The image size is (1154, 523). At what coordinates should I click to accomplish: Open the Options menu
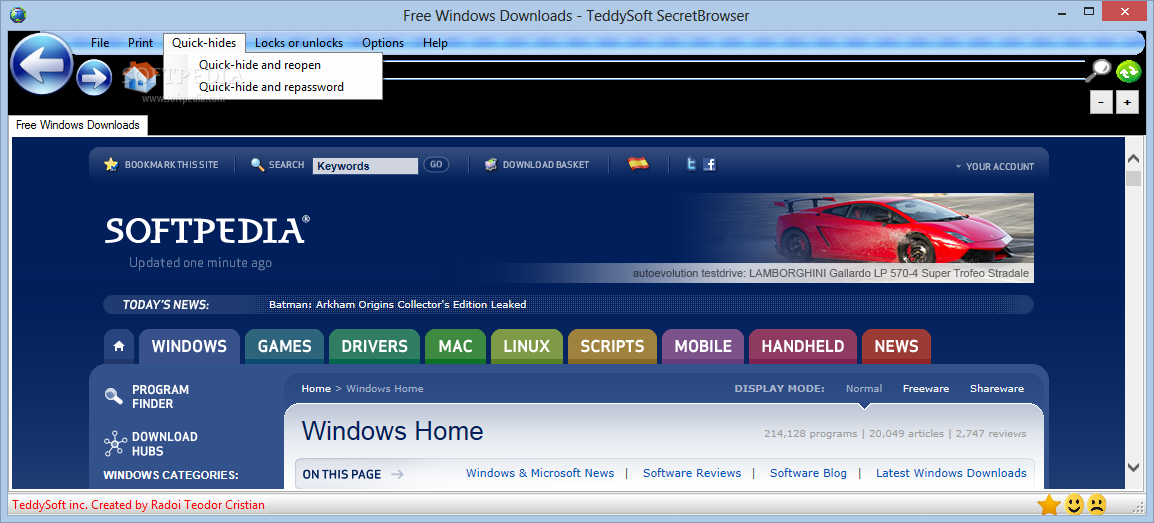(x=383, y=43)
